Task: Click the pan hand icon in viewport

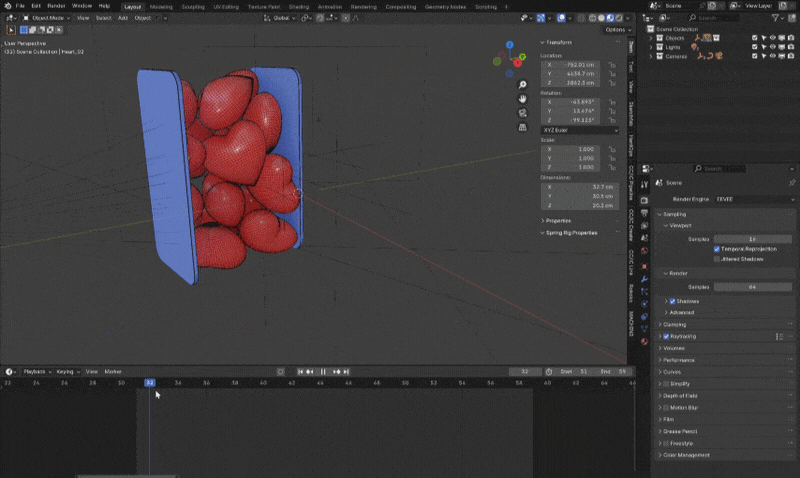Action: (523, 99)
